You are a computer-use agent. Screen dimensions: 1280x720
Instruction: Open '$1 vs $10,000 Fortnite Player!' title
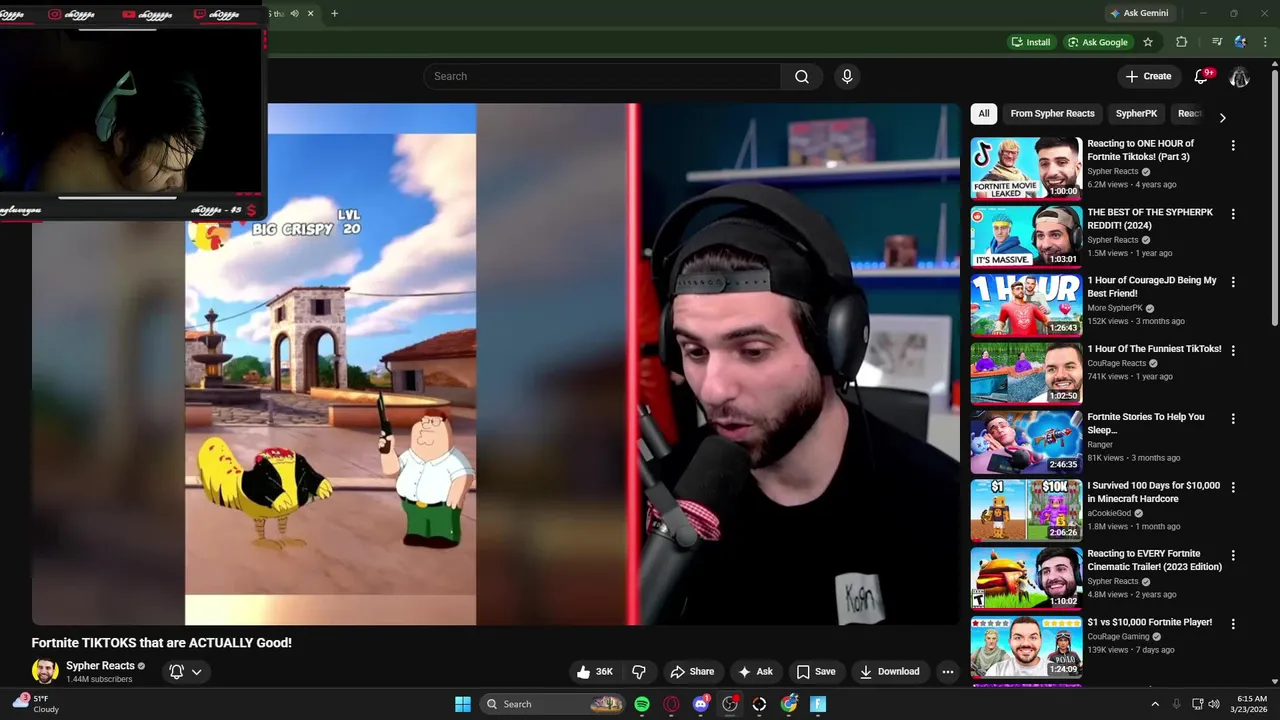coord(1150,622)
